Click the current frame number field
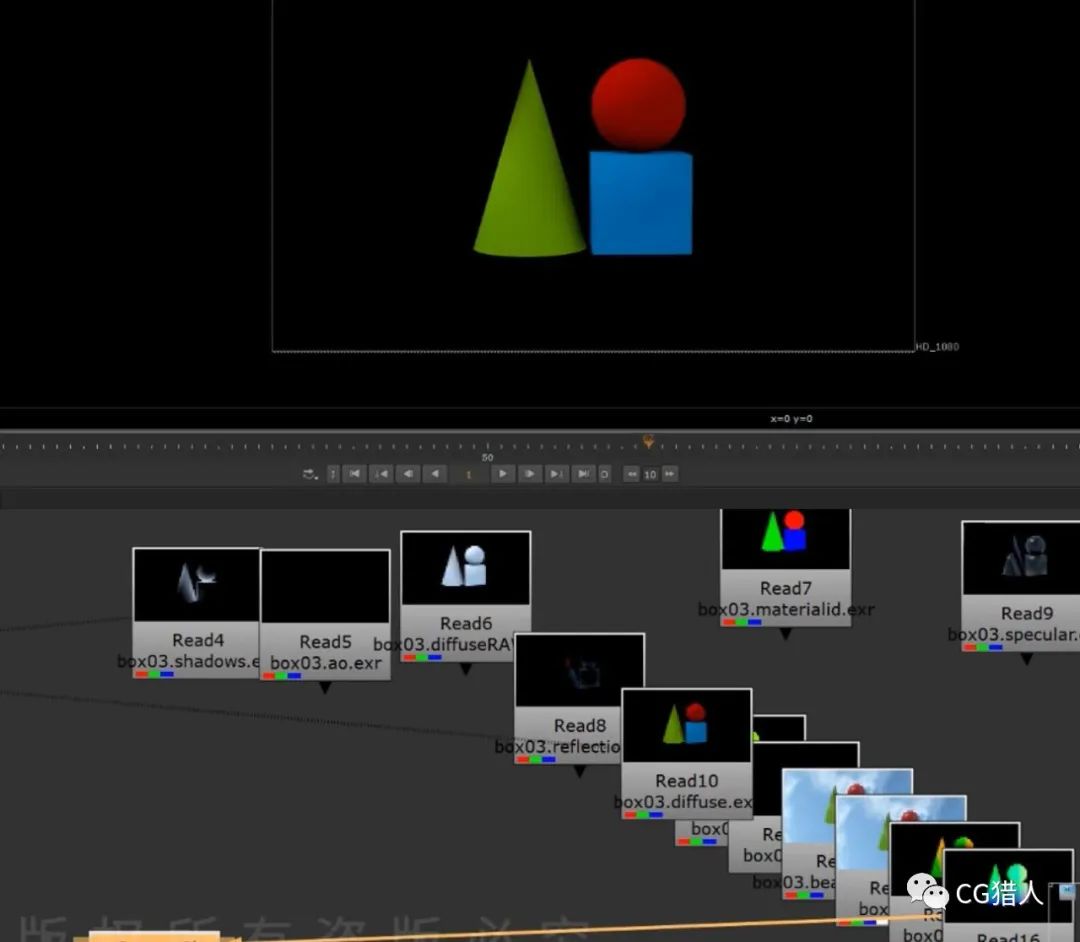This screenshot has width=1080, height=942. (x=470, y=474)
